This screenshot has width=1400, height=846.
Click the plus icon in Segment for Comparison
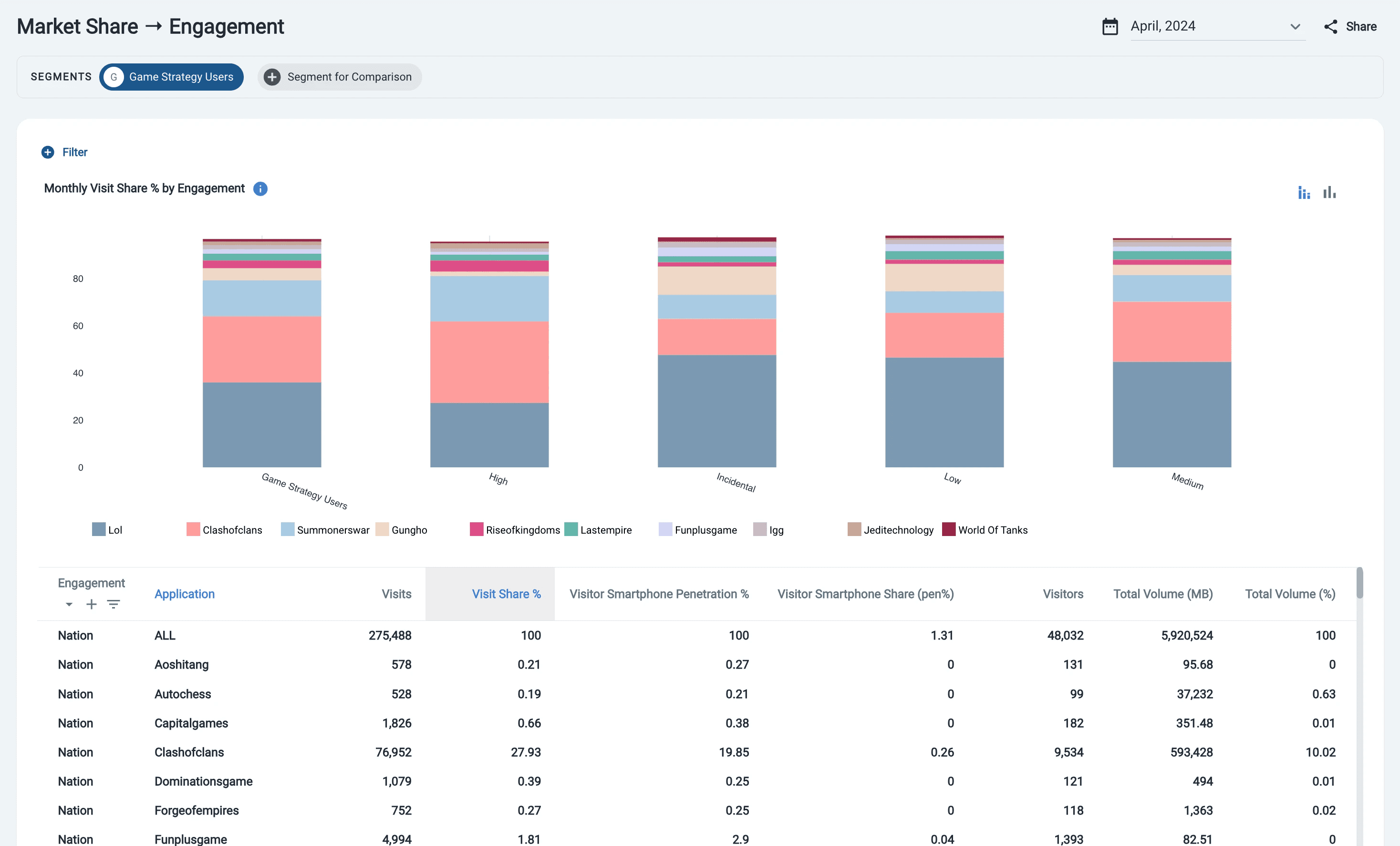pos(272,77)
